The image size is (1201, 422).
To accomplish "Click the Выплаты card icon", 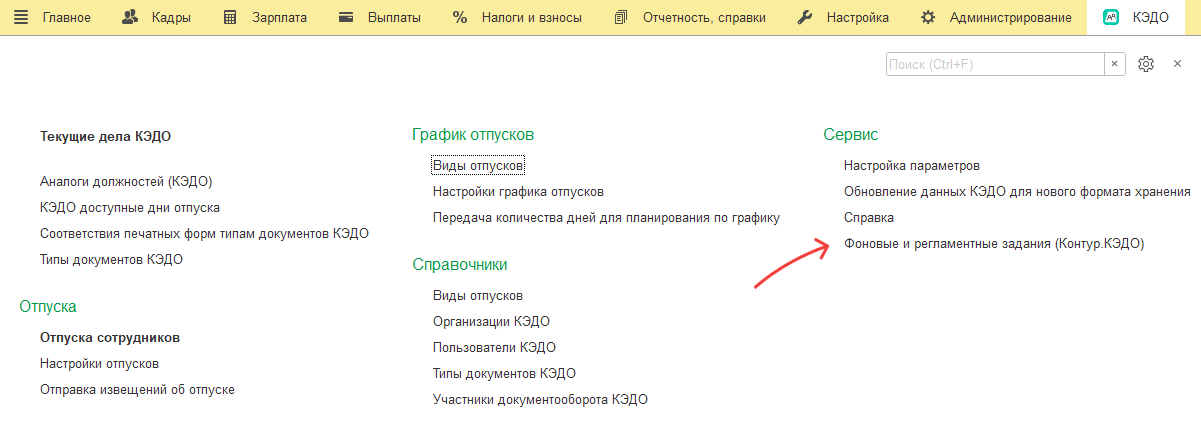I will point(347,17).
